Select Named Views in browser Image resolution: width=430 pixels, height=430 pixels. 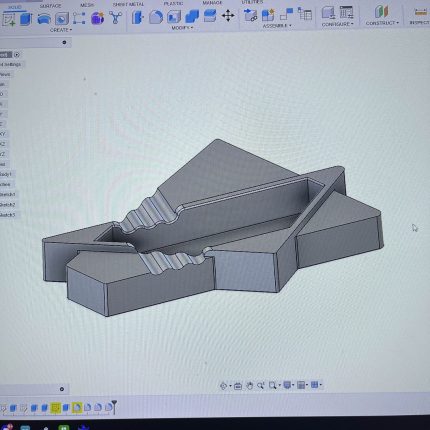click(5, 74)
